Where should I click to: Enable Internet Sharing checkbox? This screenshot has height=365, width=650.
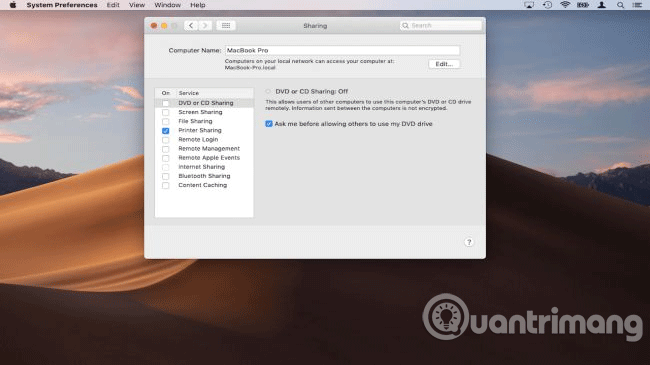[x=165, y=167]
